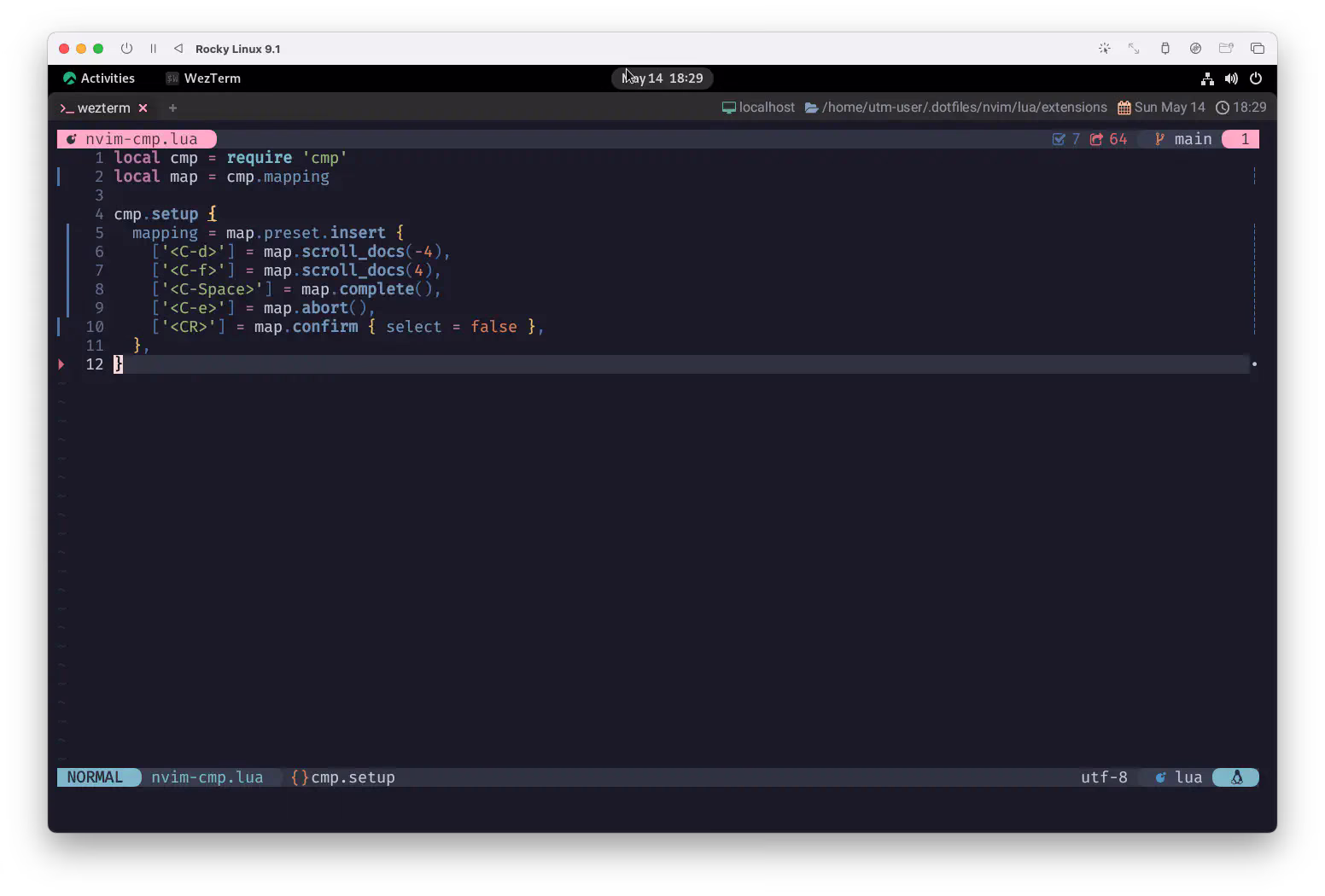Open the UTM USB devices icon
The image size is (1325, 896).
(1164, 49)
